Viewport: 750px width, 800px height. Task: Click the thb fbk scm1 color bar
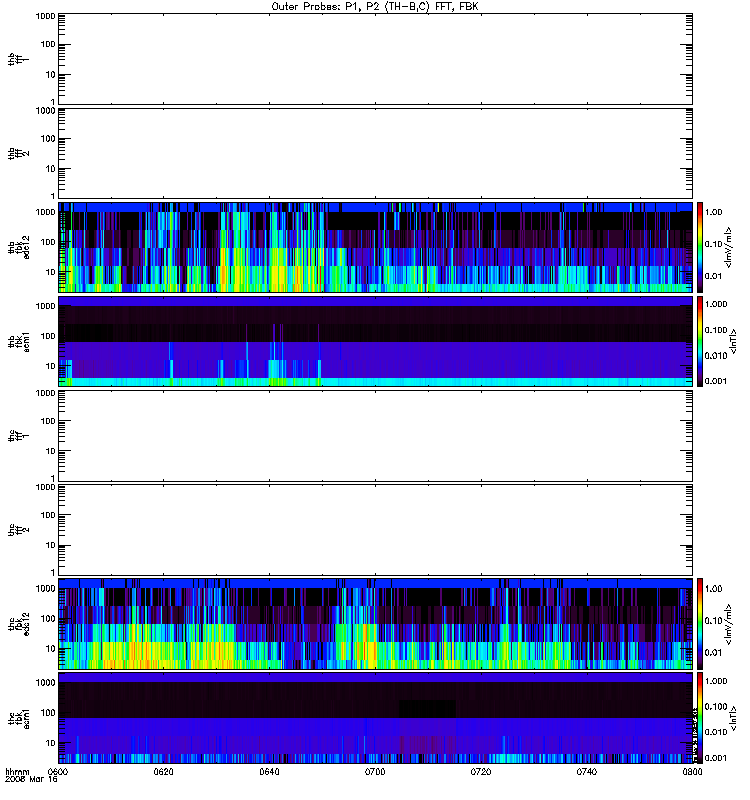[x=700, y=341]
